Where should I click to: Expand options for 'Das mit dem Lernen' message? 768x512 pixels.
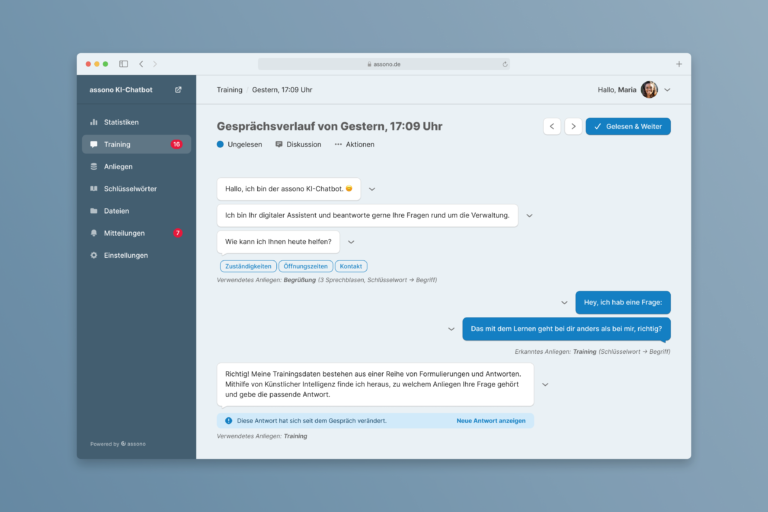click(451, 329)
